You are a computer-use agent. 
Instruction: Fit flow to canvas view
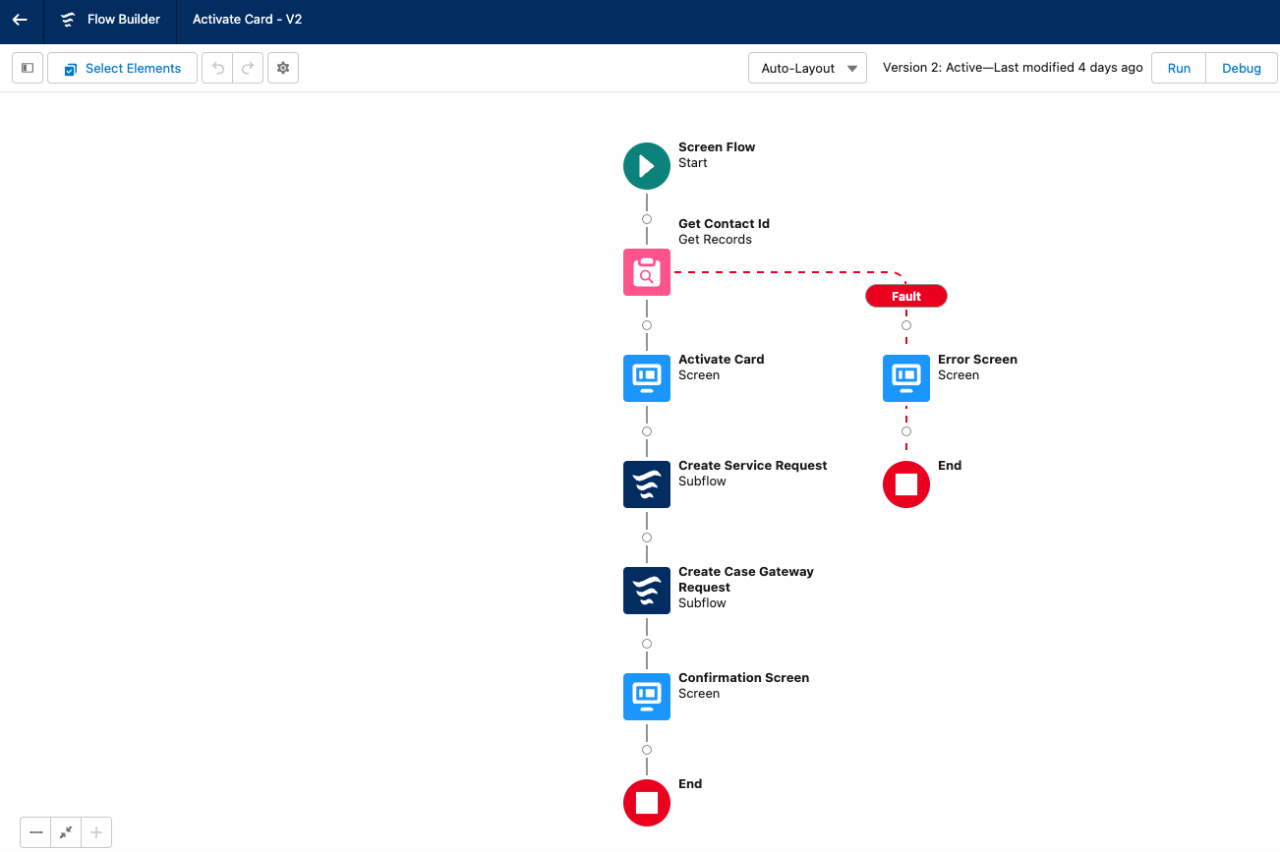pos(66,832)
